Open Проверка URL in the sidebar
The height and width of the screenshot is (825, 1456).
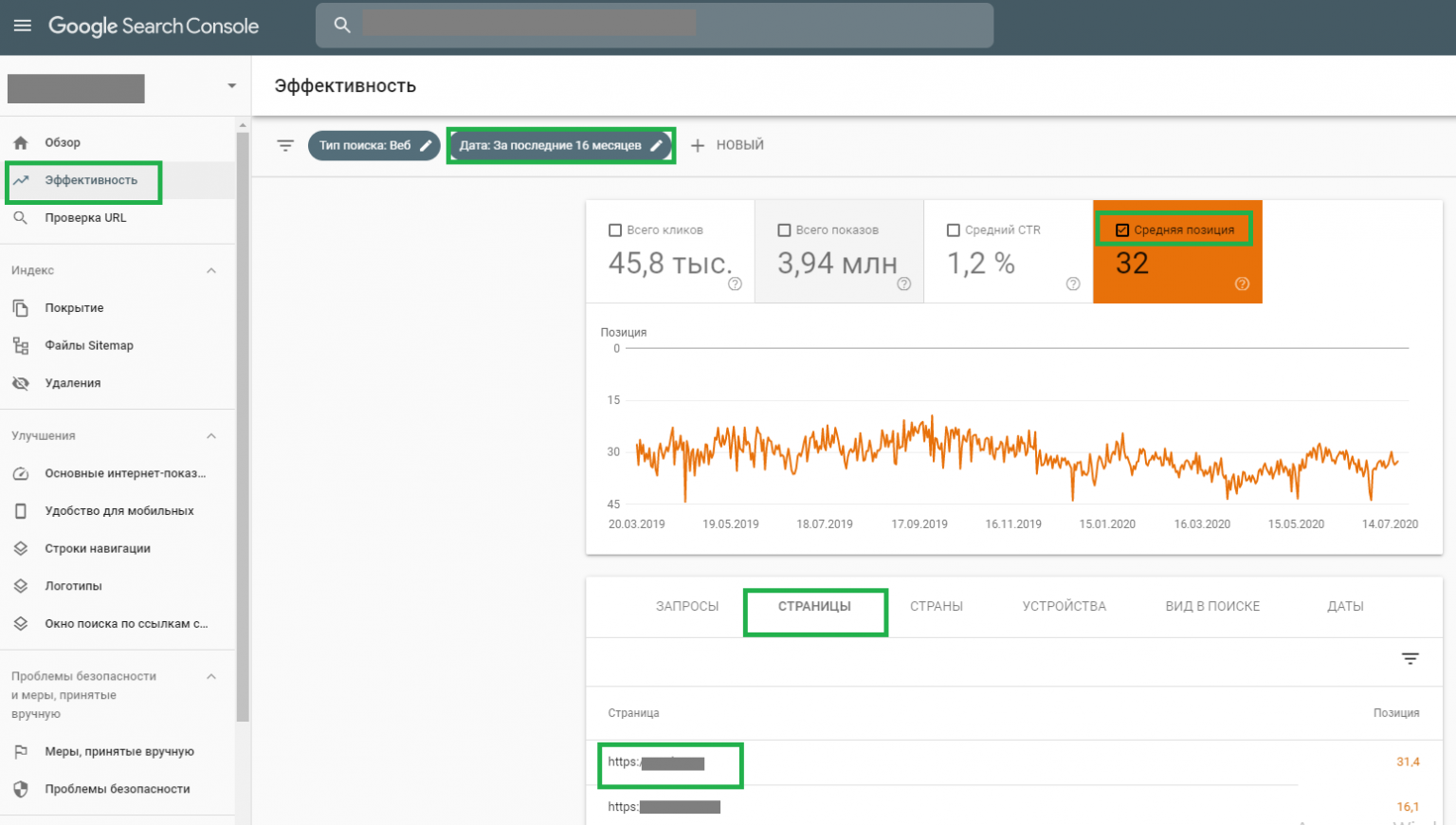85,218
